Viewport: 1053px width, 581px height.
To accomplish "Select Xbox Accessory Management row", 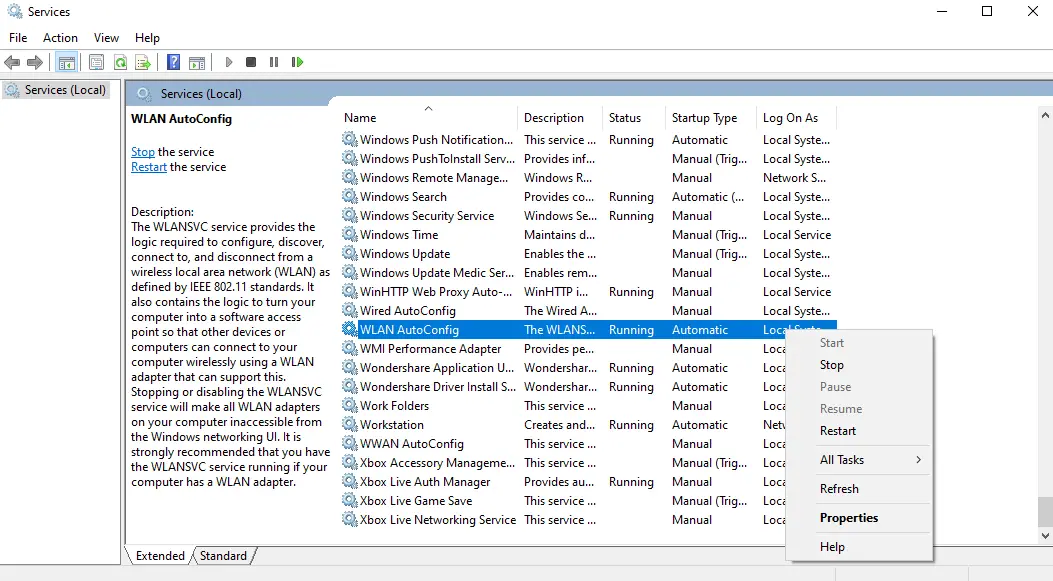I will point(563,462).
